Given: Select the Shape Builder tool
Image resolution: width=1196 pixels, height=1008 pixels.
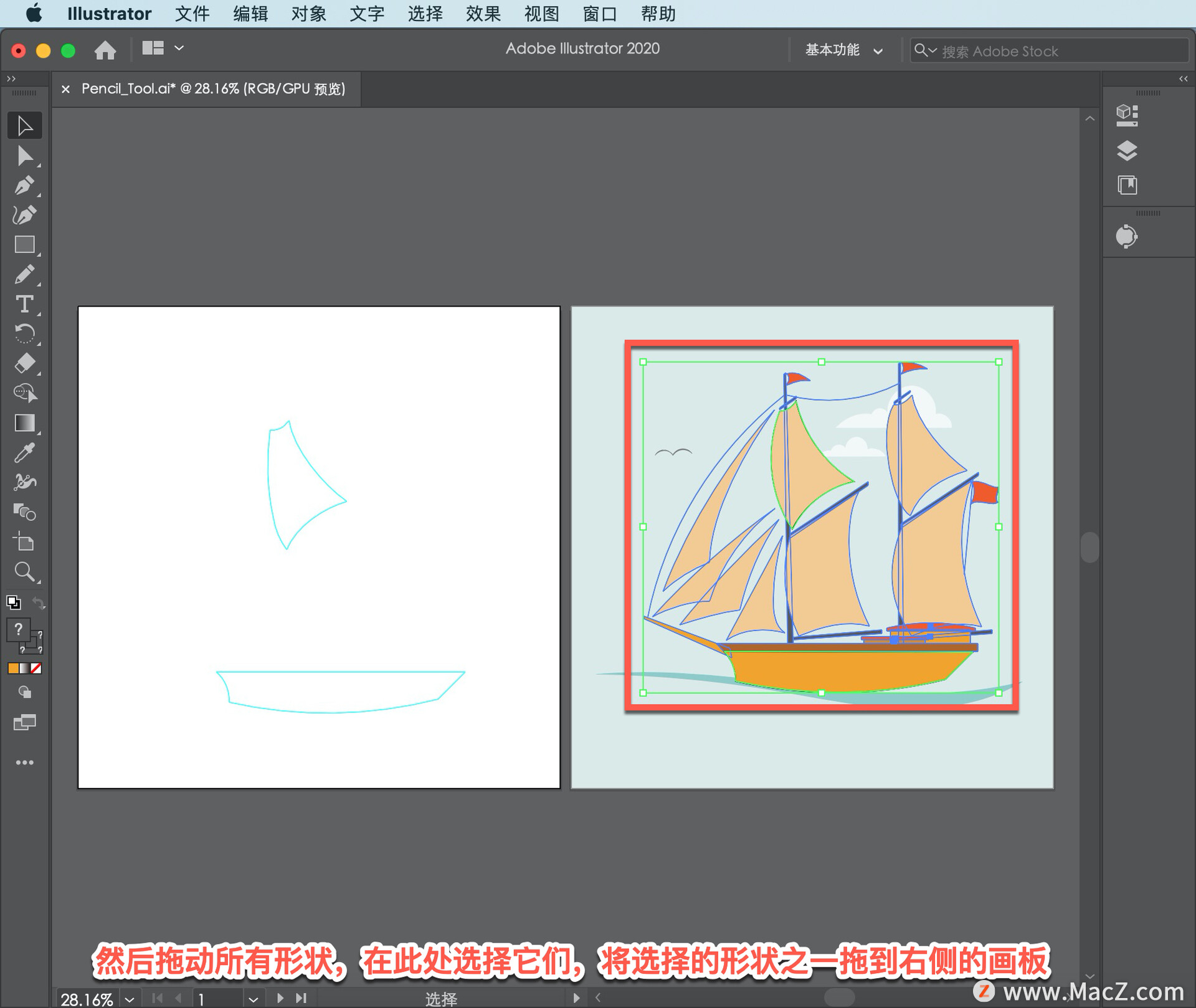Looking at the screenshot, I should pyautogui.click(x=25, y=393).
